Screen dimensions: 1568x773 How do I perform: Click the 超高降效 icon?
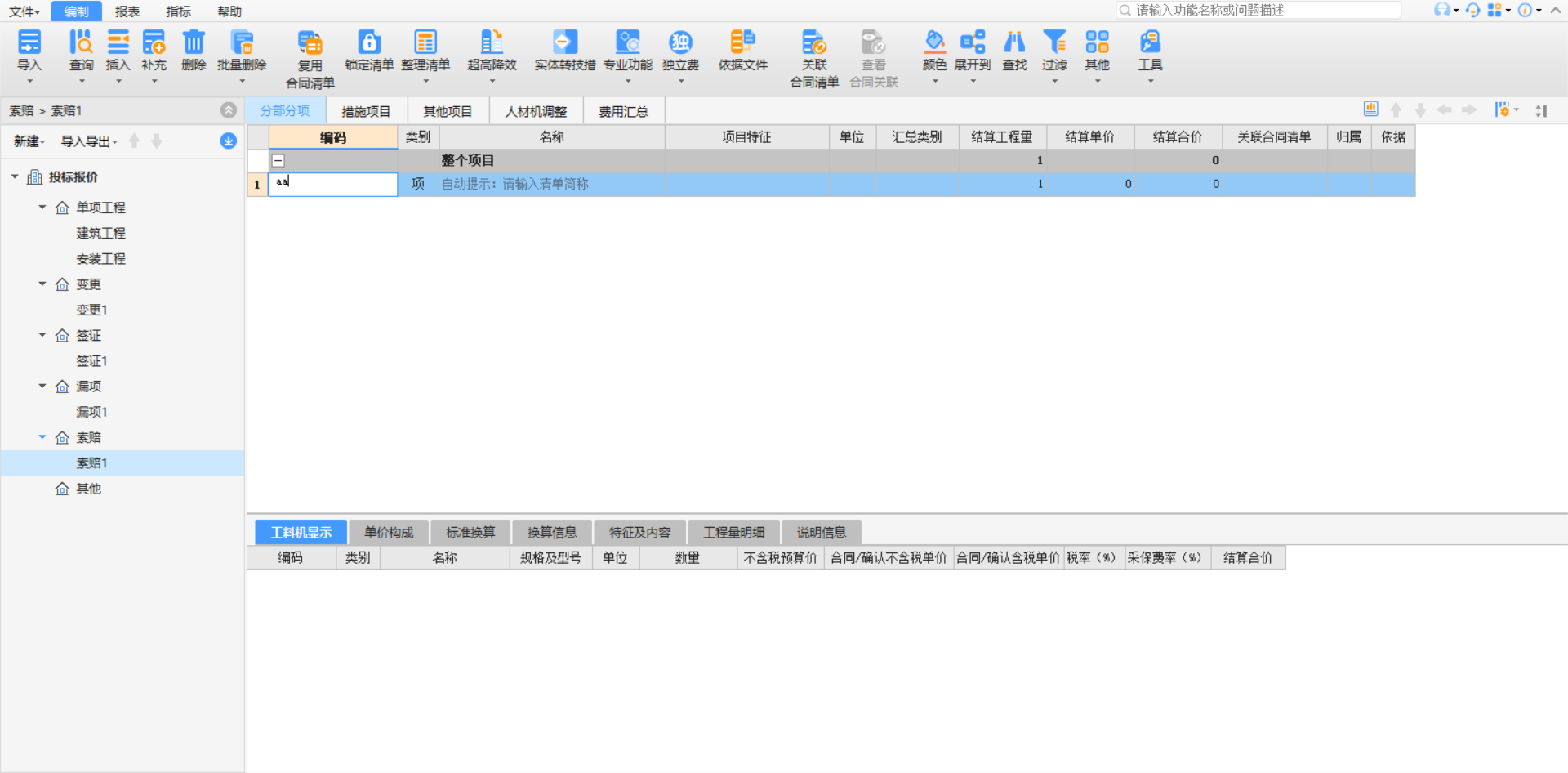tap(492, 42)
